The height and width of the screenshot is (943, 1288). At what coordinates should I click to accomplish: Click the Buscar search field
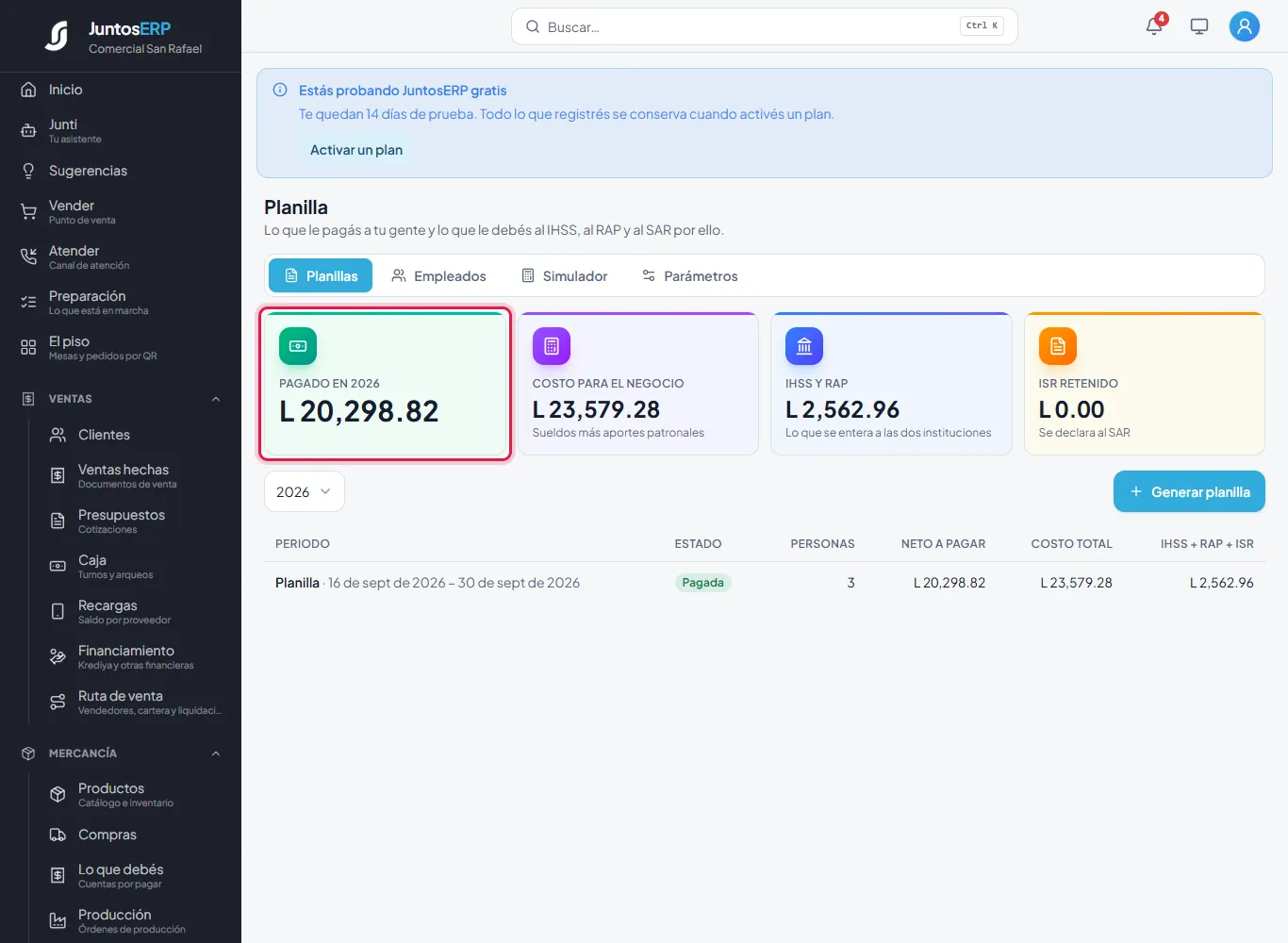764,26
